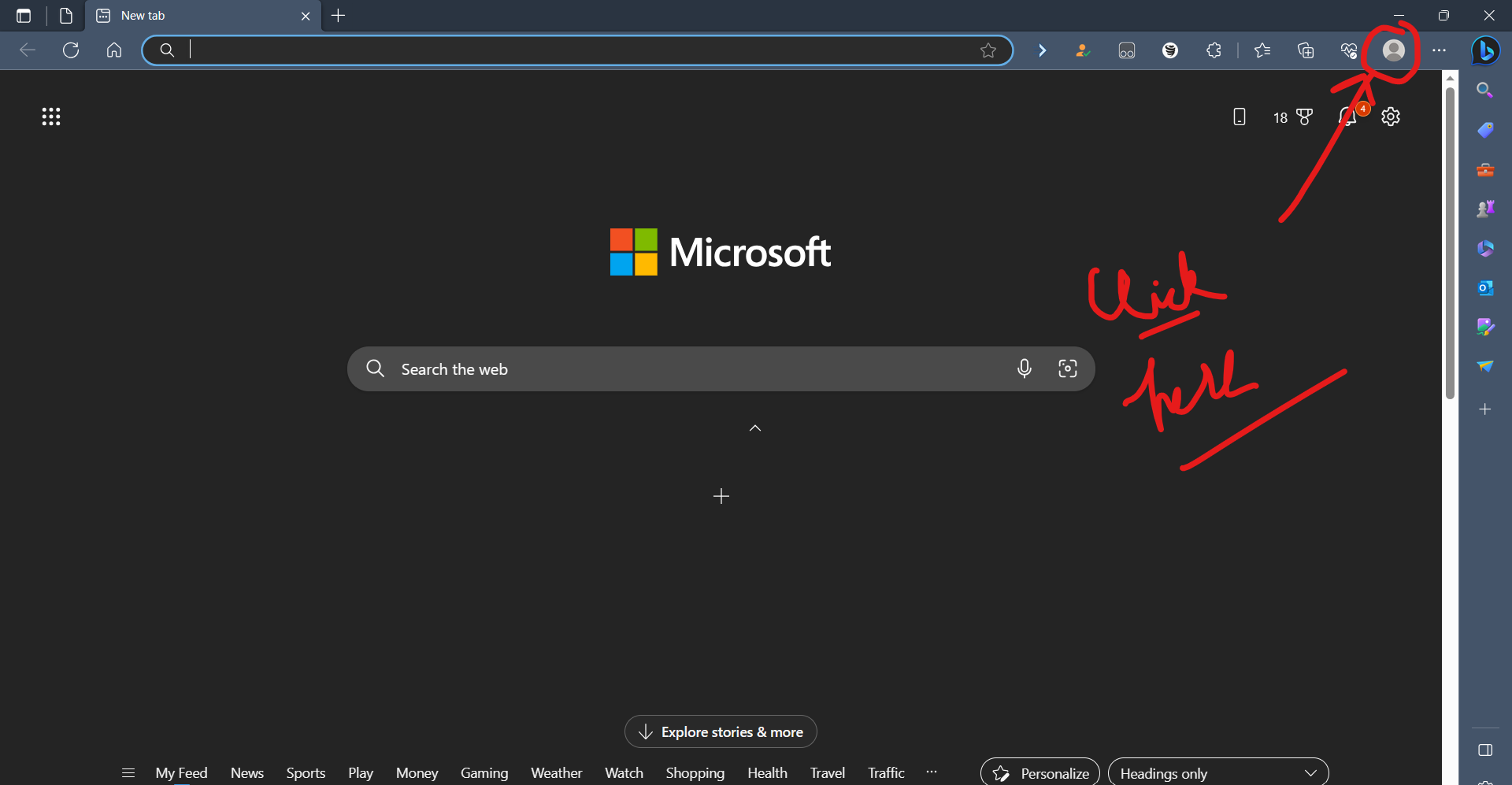
Task: Show more feed categories ellipsis
Action: click(x=932, y=772)
